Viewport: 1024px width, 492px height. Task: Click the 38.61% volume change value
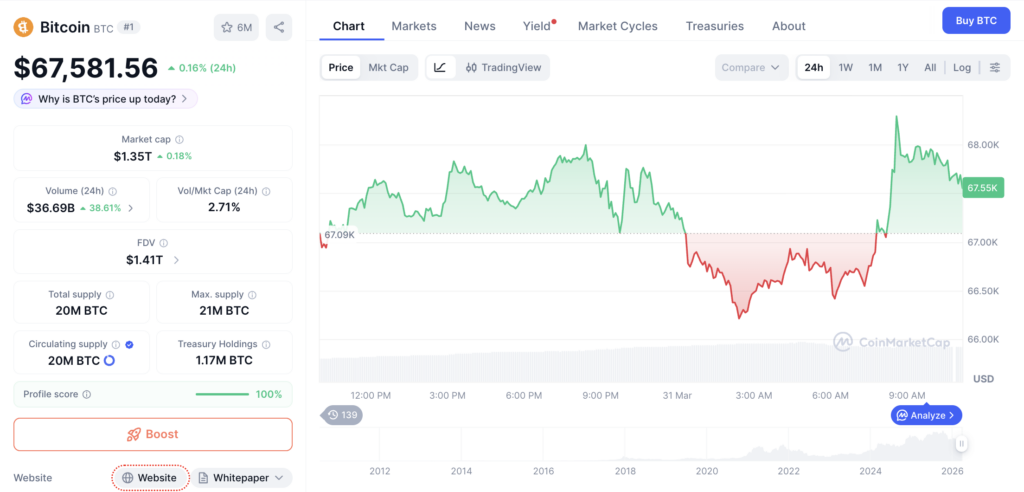[x=106, y=208]
